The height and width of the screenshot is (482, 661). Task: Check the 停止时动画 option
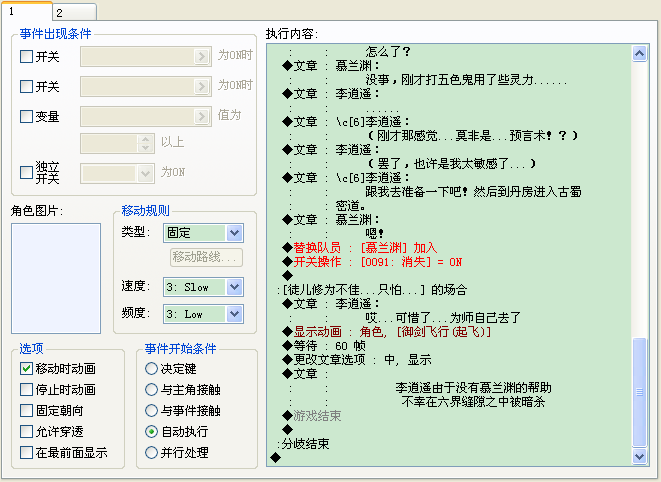pos(26,390)
